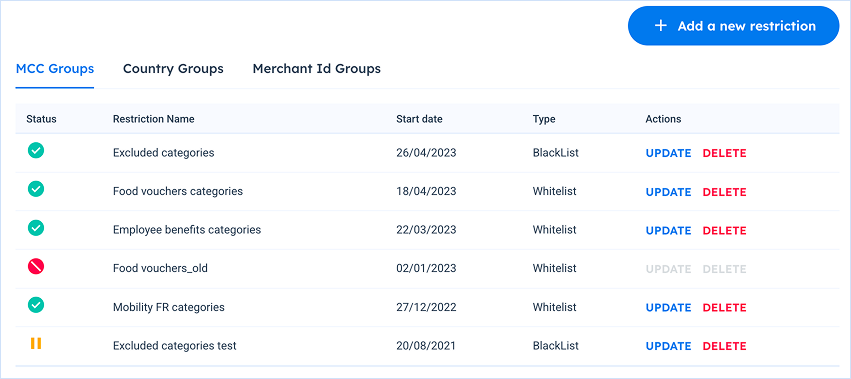Click Whitelist type in Food vouchers_old row

pyautogui.click(x=554, y=268)
